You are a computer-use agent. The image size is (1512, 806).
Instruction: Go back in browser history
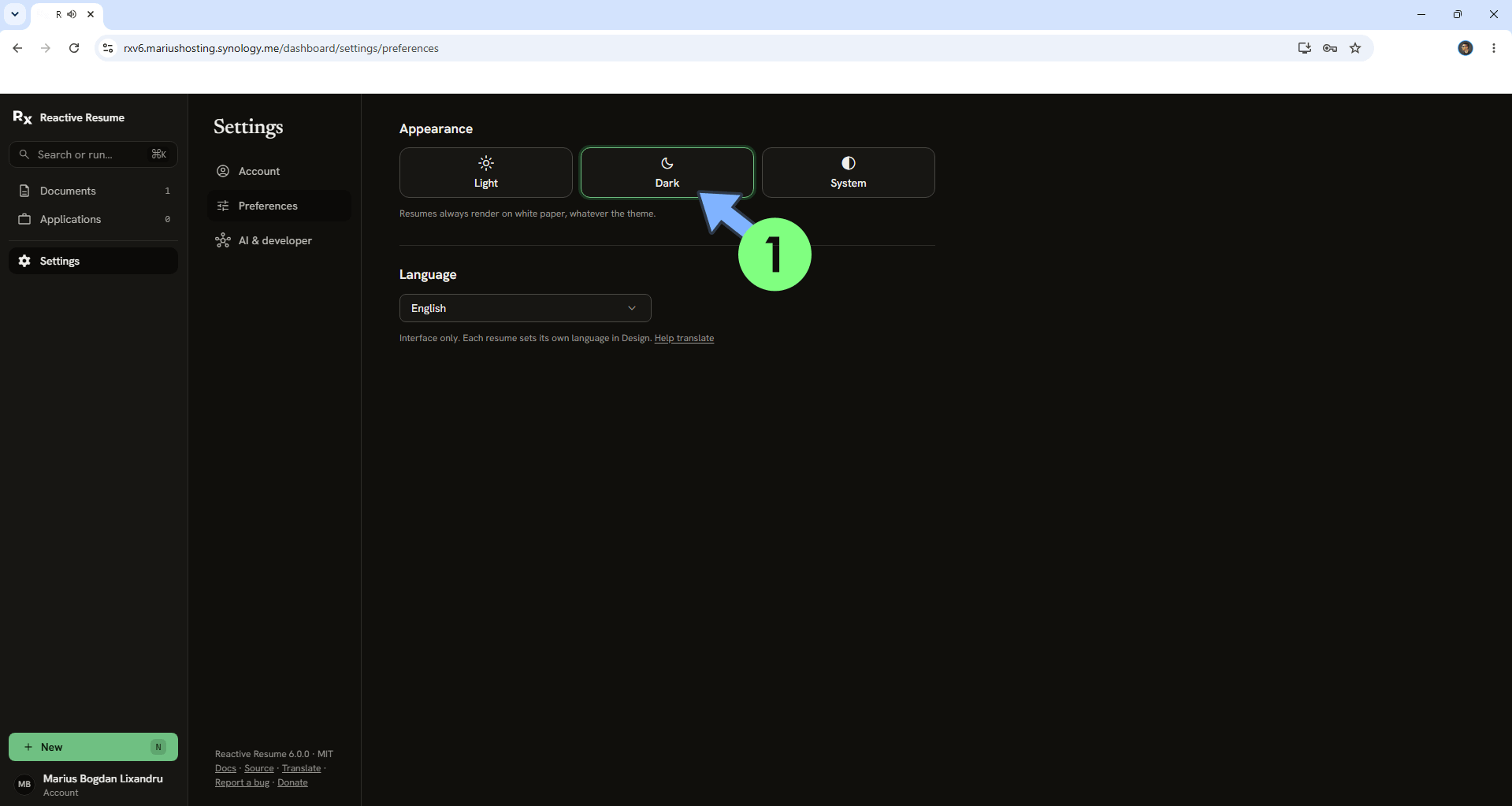[17, 48]
